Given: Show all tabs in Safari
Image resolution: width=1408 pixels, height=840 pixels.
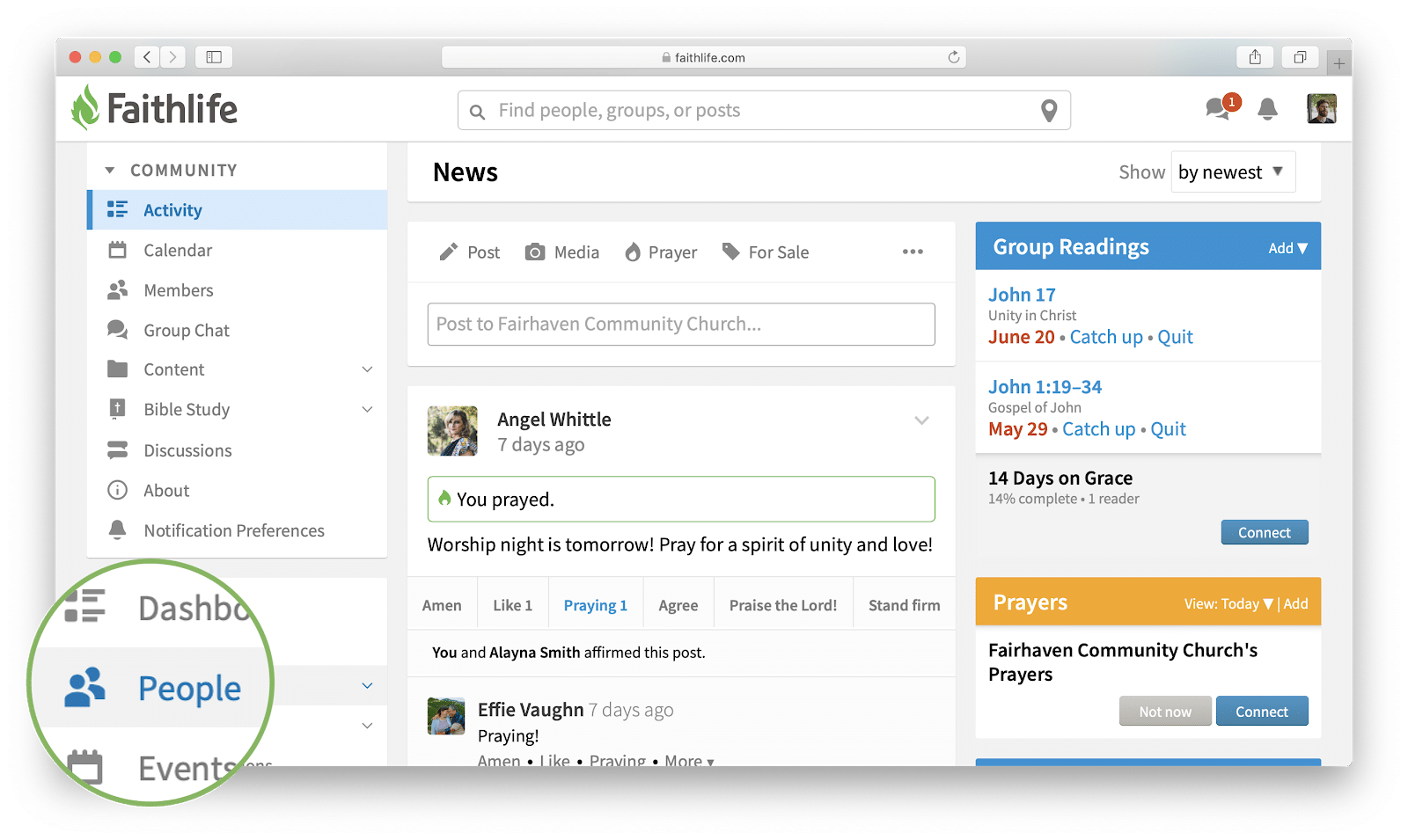Looking at the screenshot, I should [x=1300, y=57].
